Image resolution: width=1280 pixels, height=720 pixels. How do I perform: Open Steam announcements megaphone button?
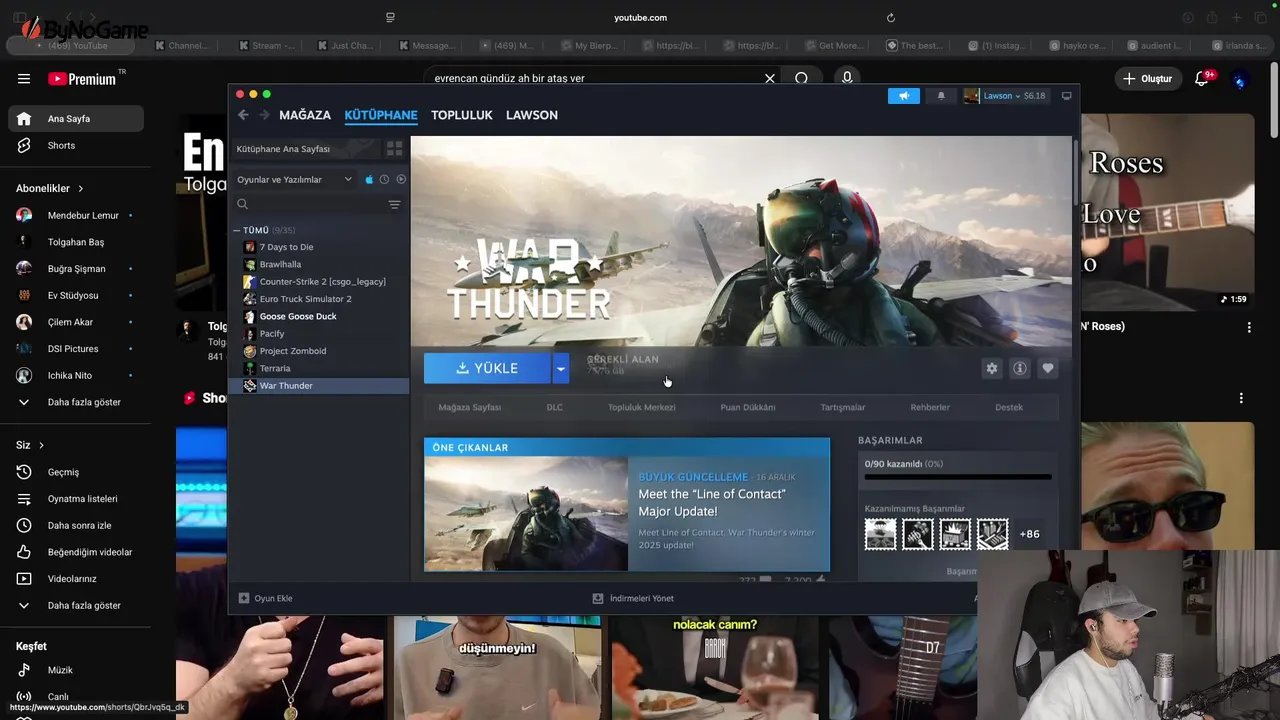pos(903,96)
